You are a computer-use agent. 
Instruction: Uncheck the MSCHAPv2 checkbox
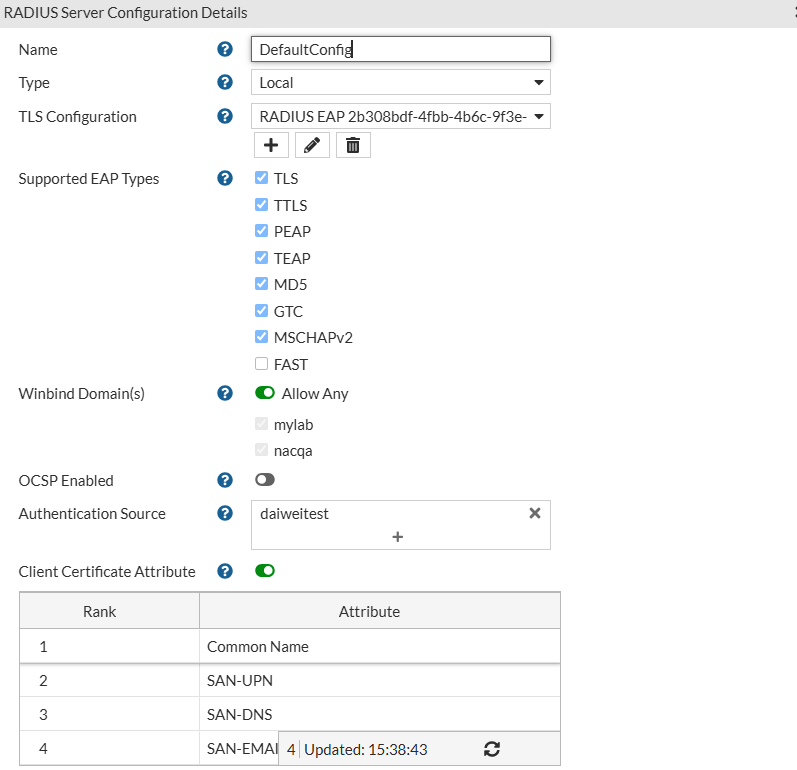point(262,337)
